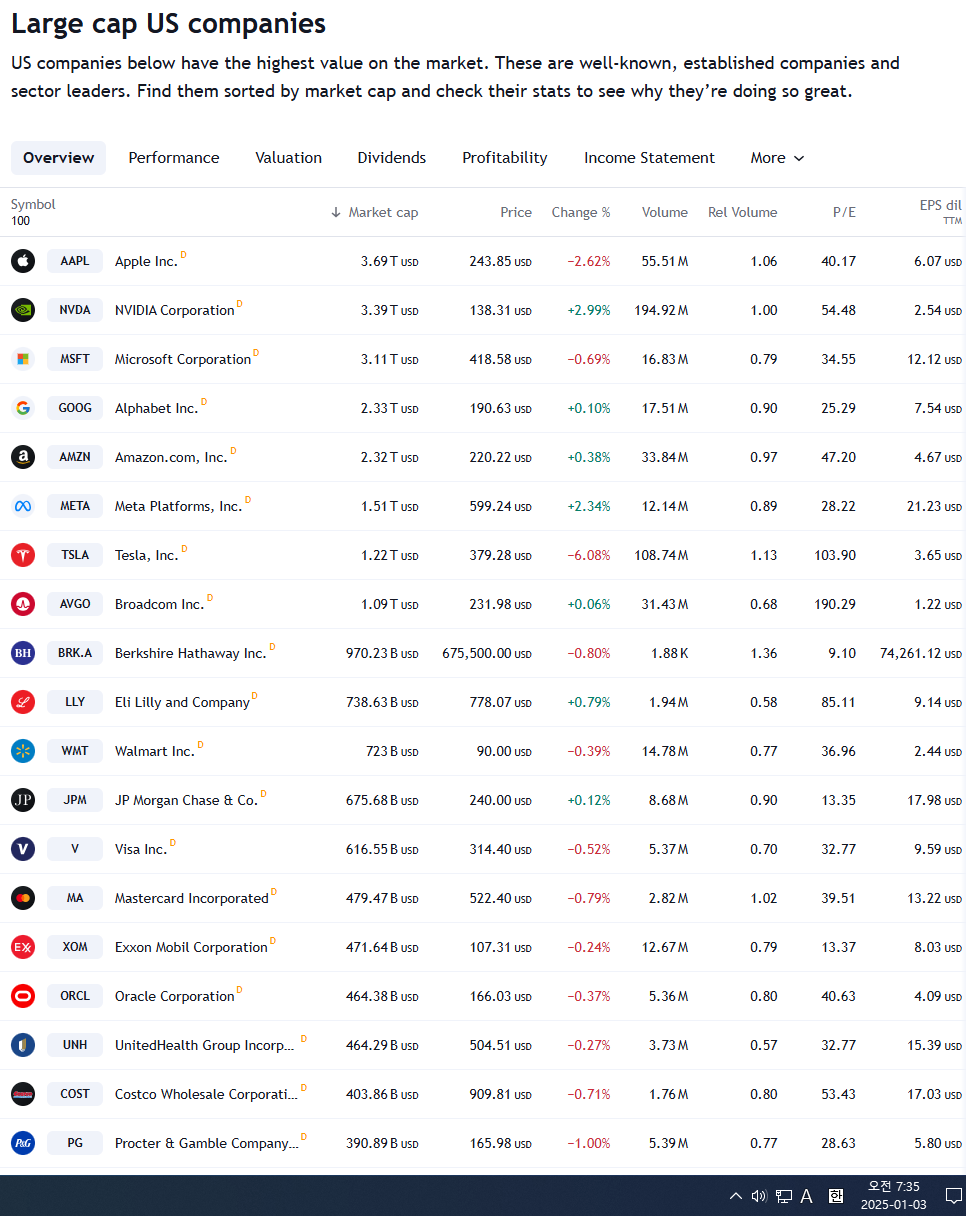Click the taskbar clock showing 7:35
This screenshot has height=1216, width=966.
[893, 1196]
